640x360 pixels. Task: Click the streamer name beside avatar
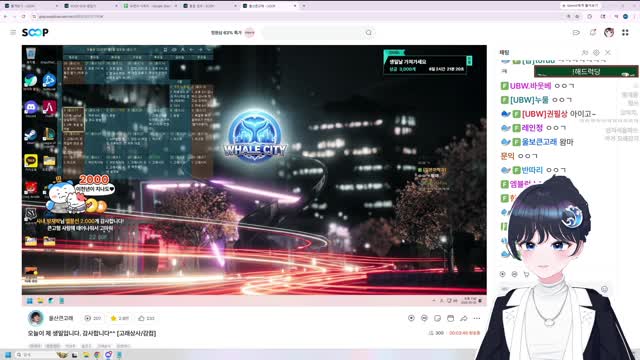coord(61,318)
